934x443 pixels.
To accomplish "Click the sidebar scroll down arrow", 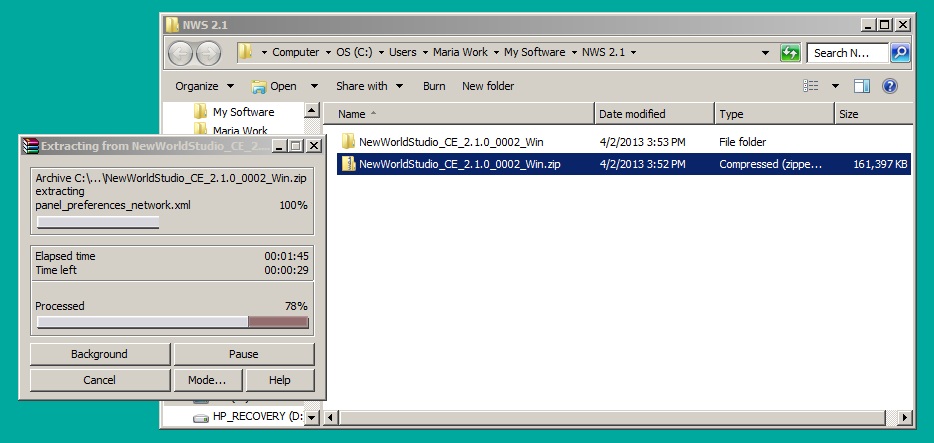I will [x=312, y=417].
